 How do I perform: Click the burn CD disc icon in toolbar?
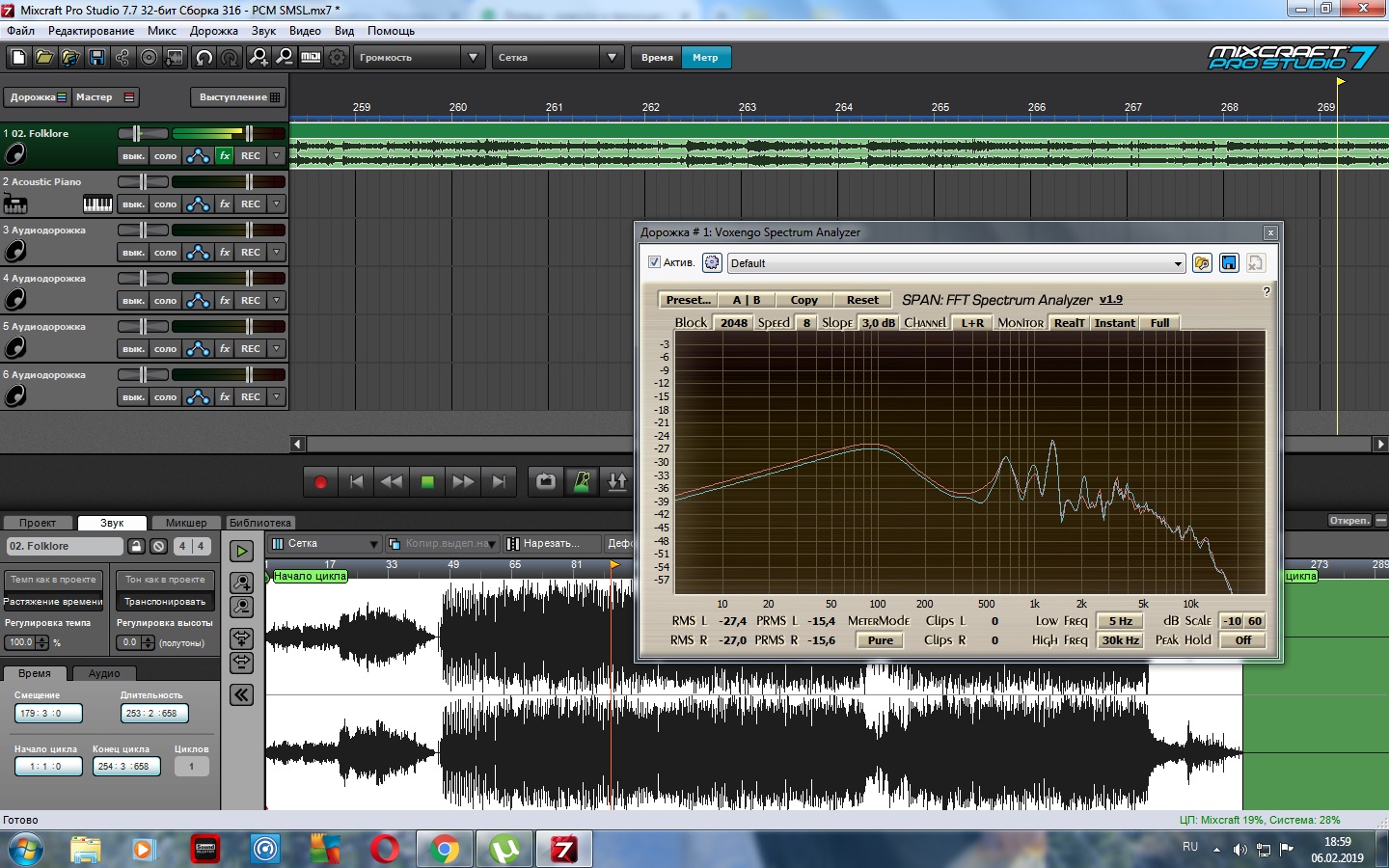[149, 58]
